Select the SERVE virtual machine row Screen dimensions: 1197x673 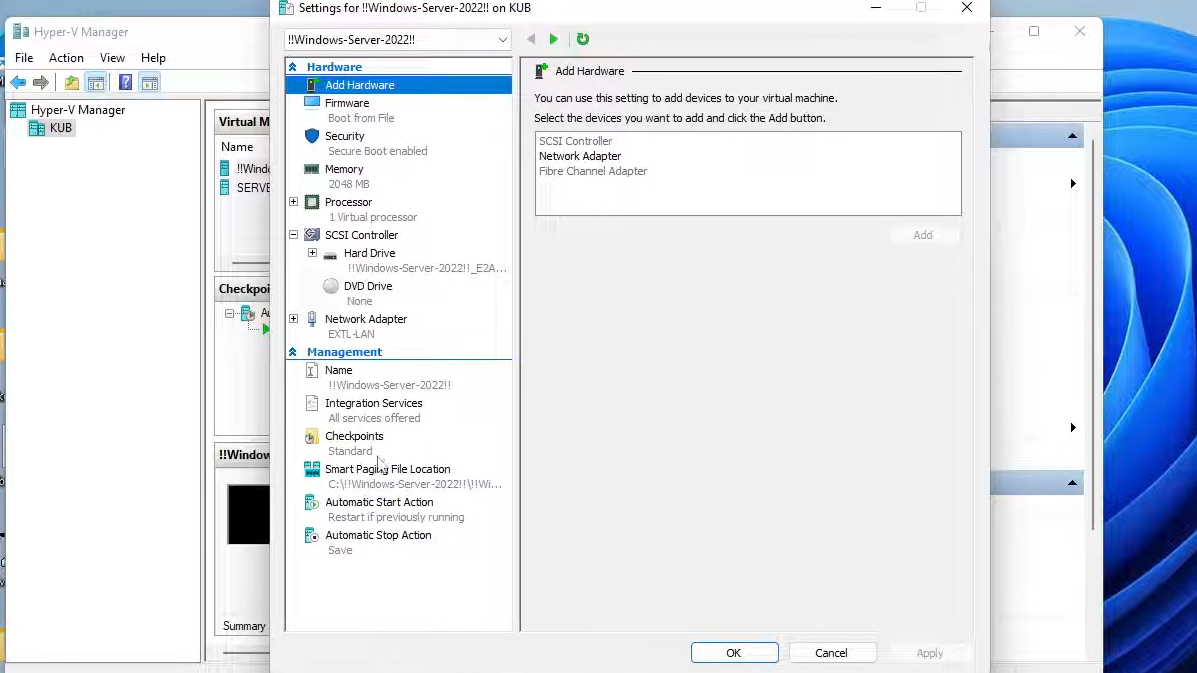coord(245,188)
